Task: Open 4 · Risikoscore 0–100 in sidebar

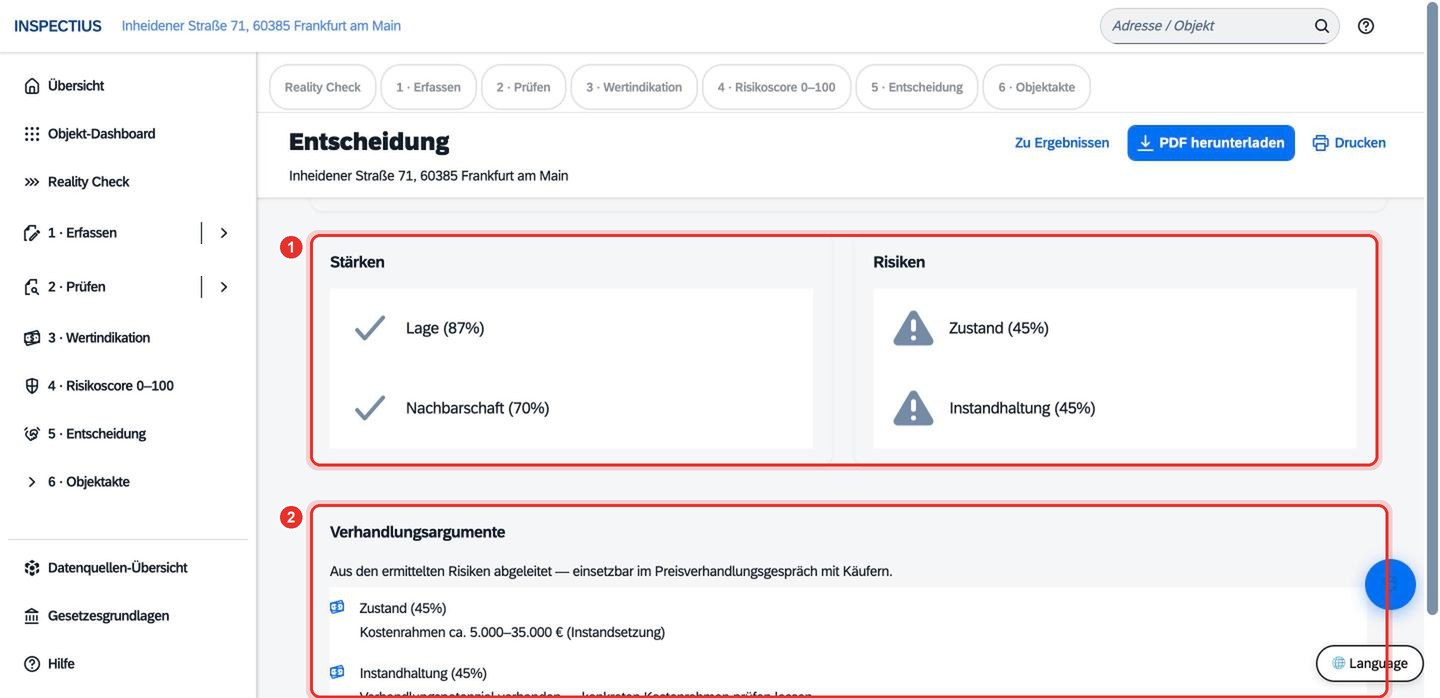Action: point(111,386)
